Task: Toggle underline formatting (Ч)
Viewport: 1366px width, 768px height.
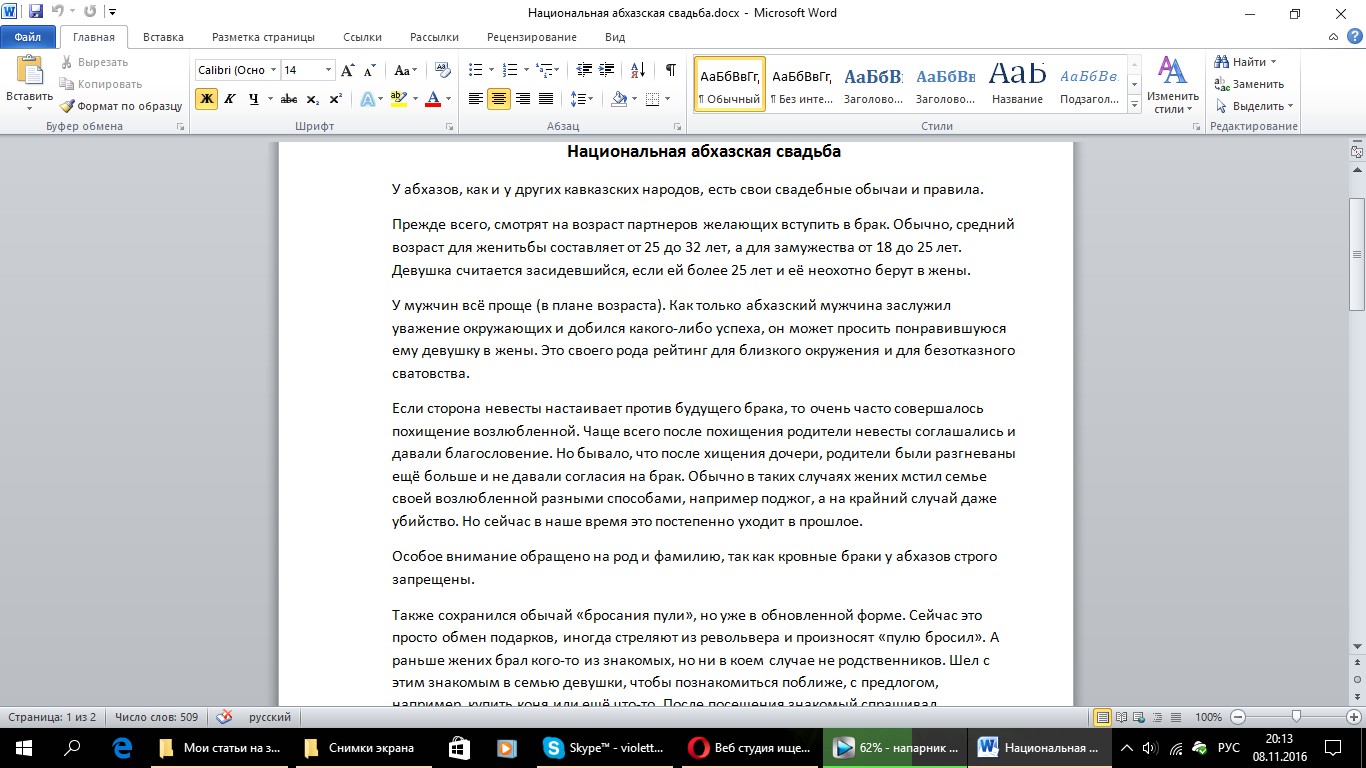Action: pyautogui.click(x=253, y=99)
